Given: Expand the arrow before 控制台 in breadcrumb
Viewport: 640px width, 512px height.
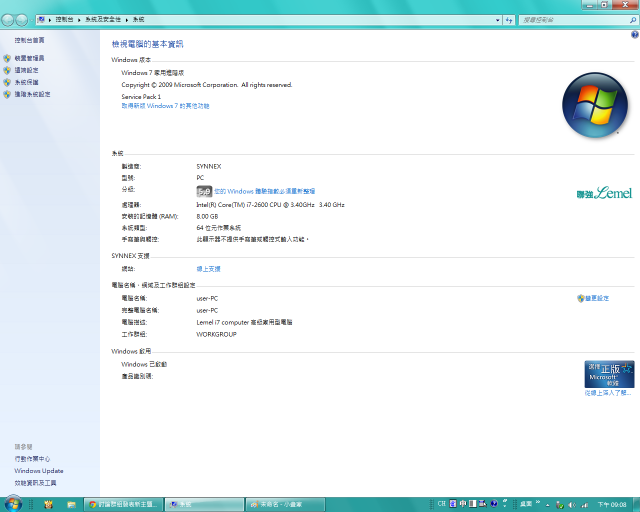Looking at the screenshot, I should pos(50,20).
